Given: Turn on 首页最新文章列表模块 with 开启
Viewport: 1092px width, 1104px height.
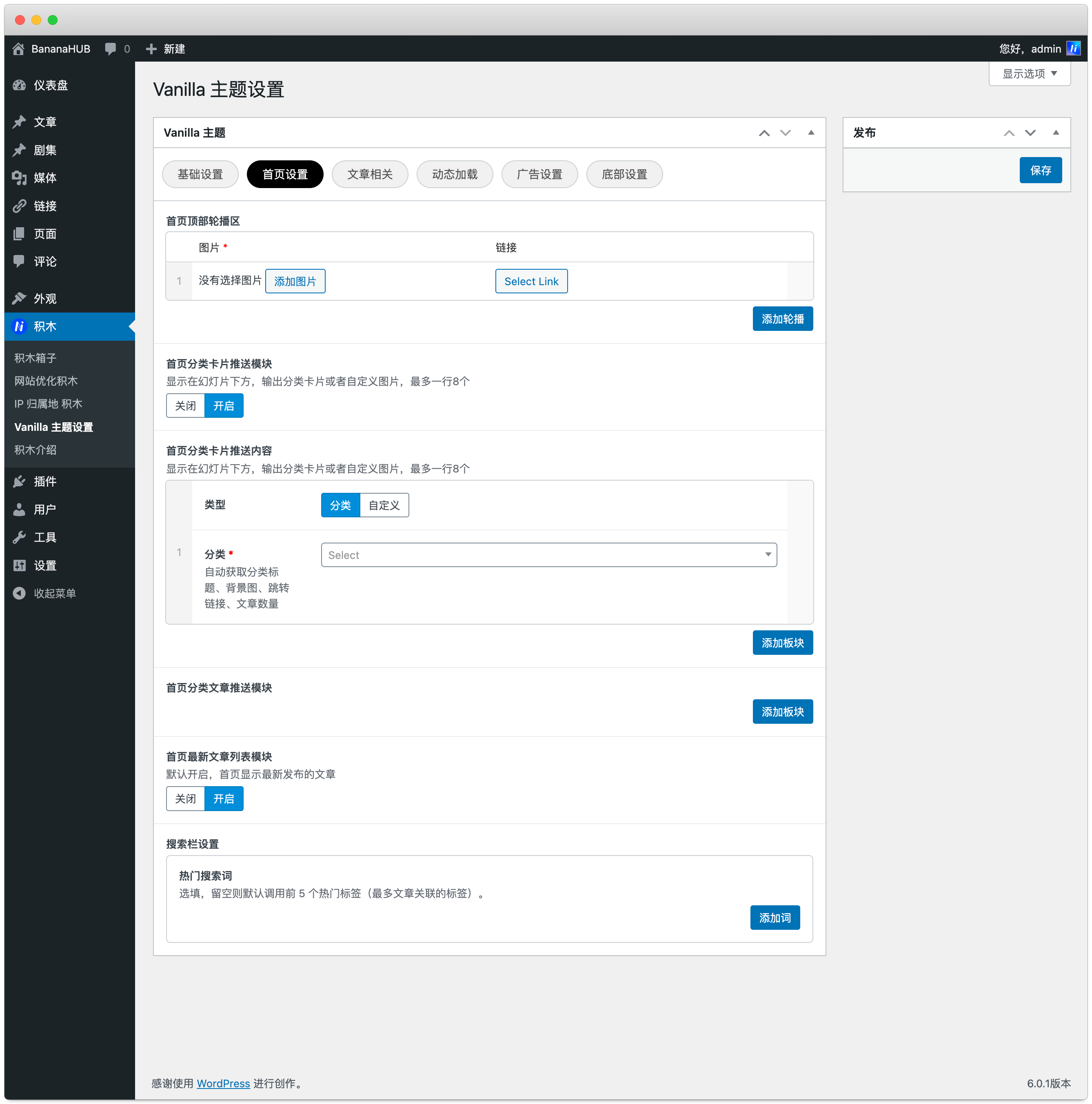Looking at the screenshot, I should (x=224, y=799).
